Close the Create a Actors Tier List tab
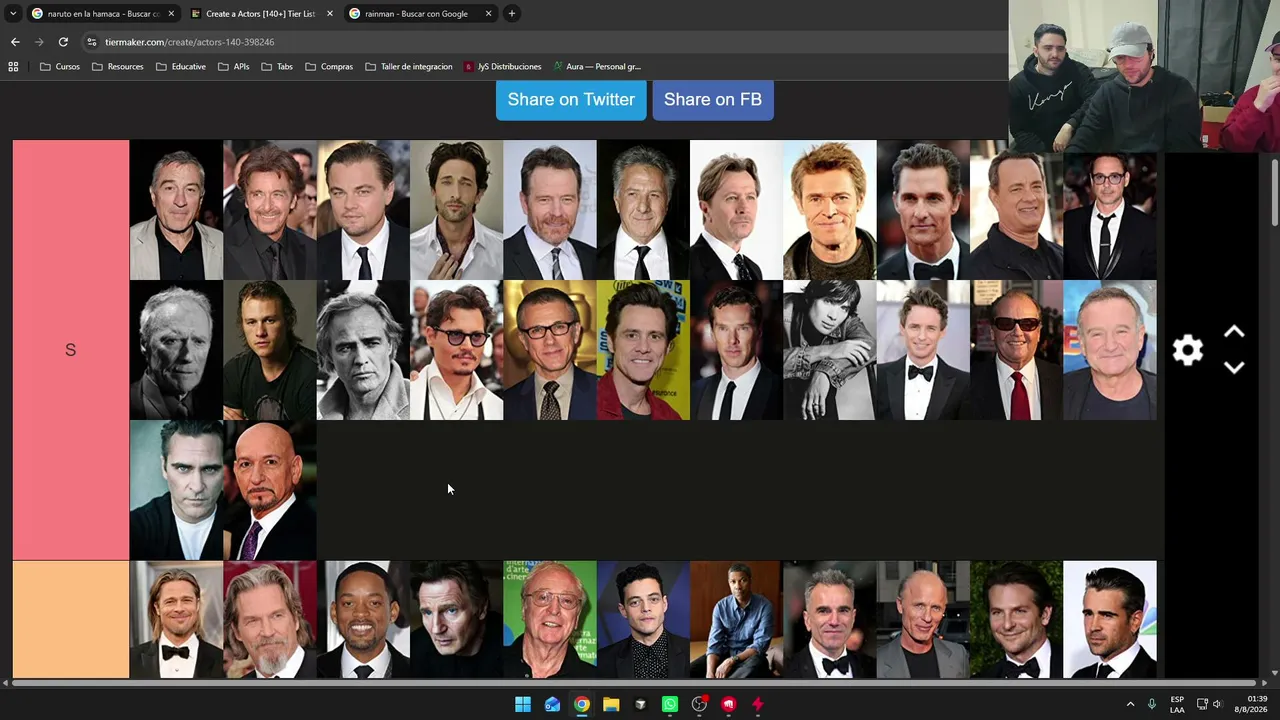 point(330,14)
